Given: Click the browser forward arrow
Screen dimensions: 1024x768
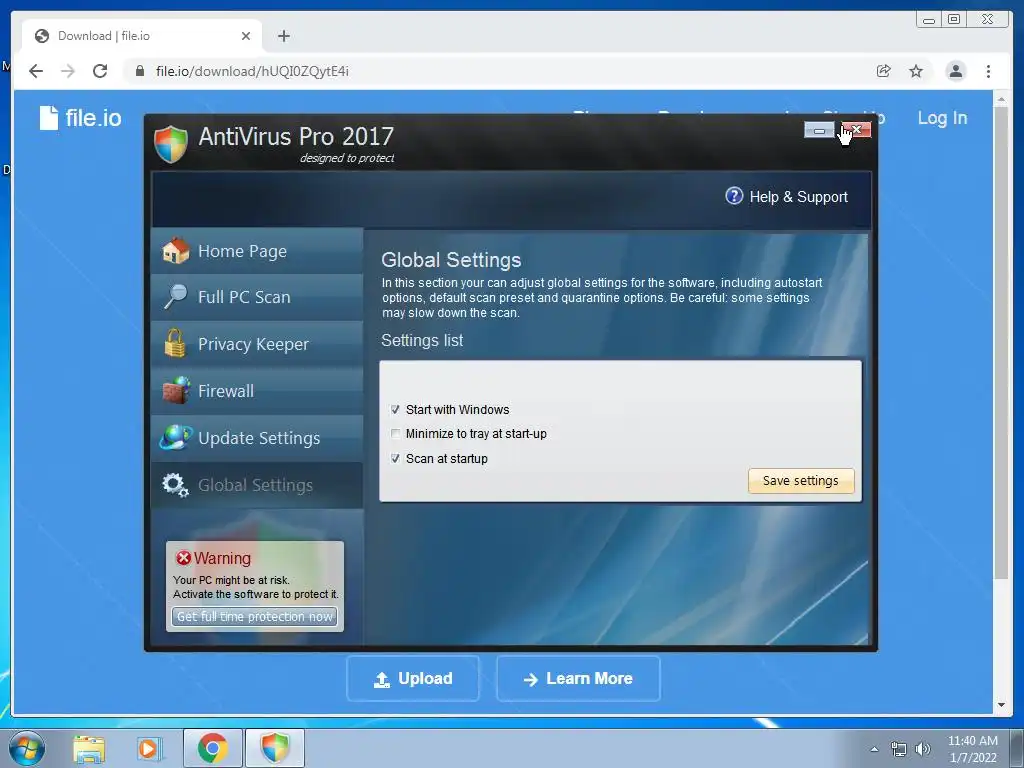Looking at the screenshot, I should point(68,71).
